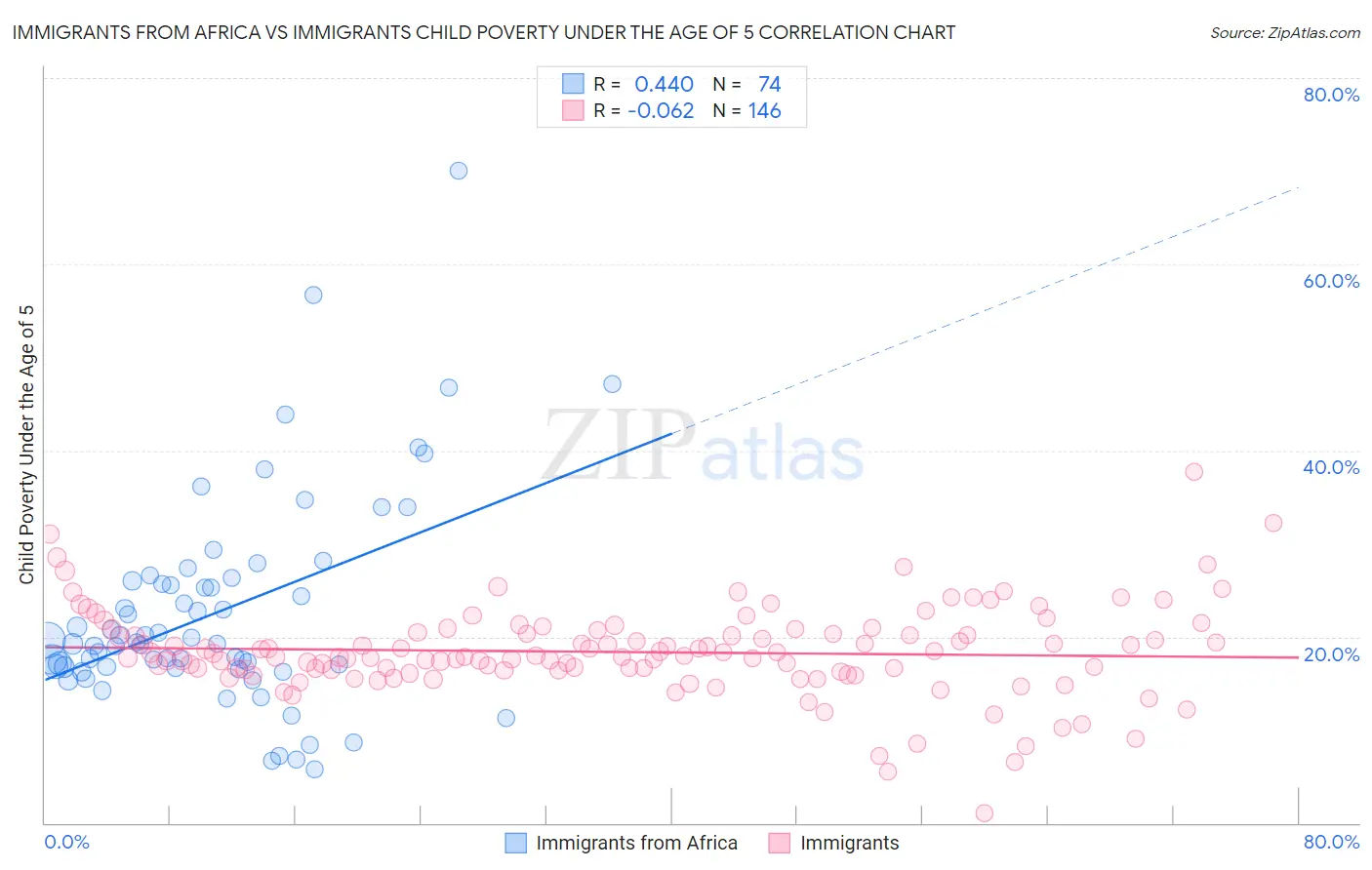Viewport: 1372px width, 870px height.
Task: Click the 0.0% x-axis start label
Action: pos(66,842)
